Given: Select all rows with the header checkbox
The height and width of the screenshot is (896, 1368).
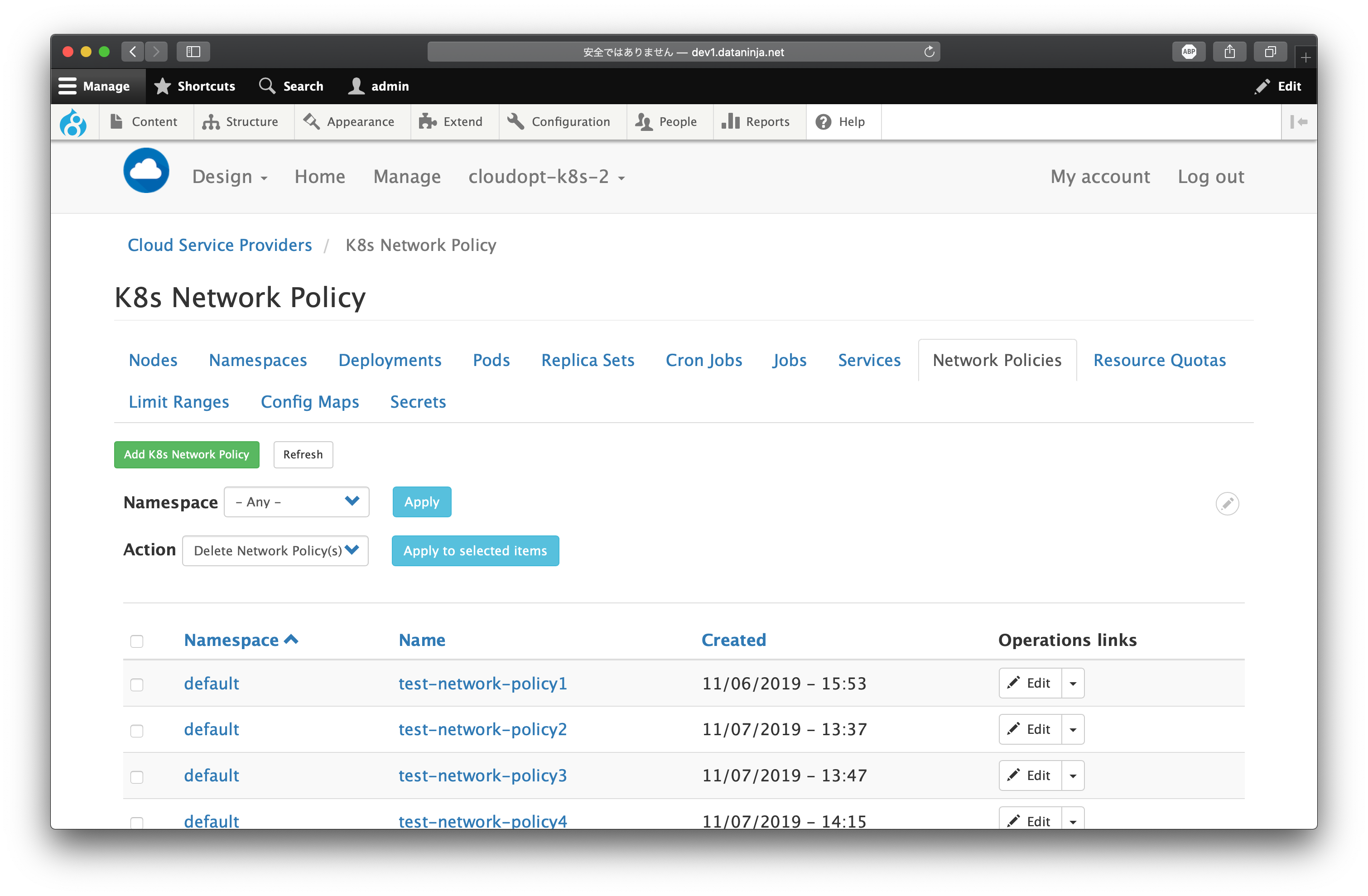Looking at the screenshot, I should tap(137, 641).
